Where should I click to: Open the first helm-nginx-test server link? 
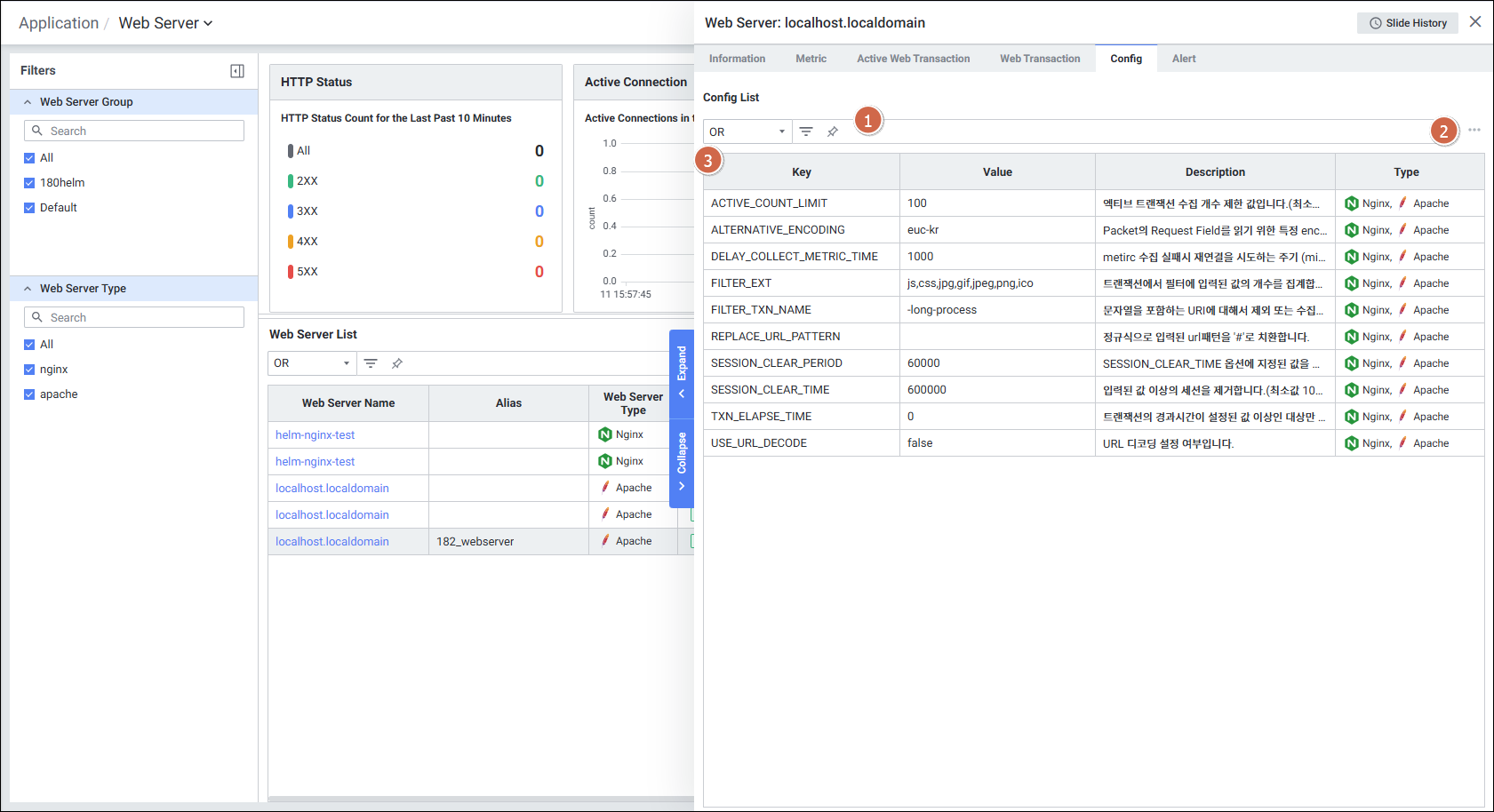315,435
